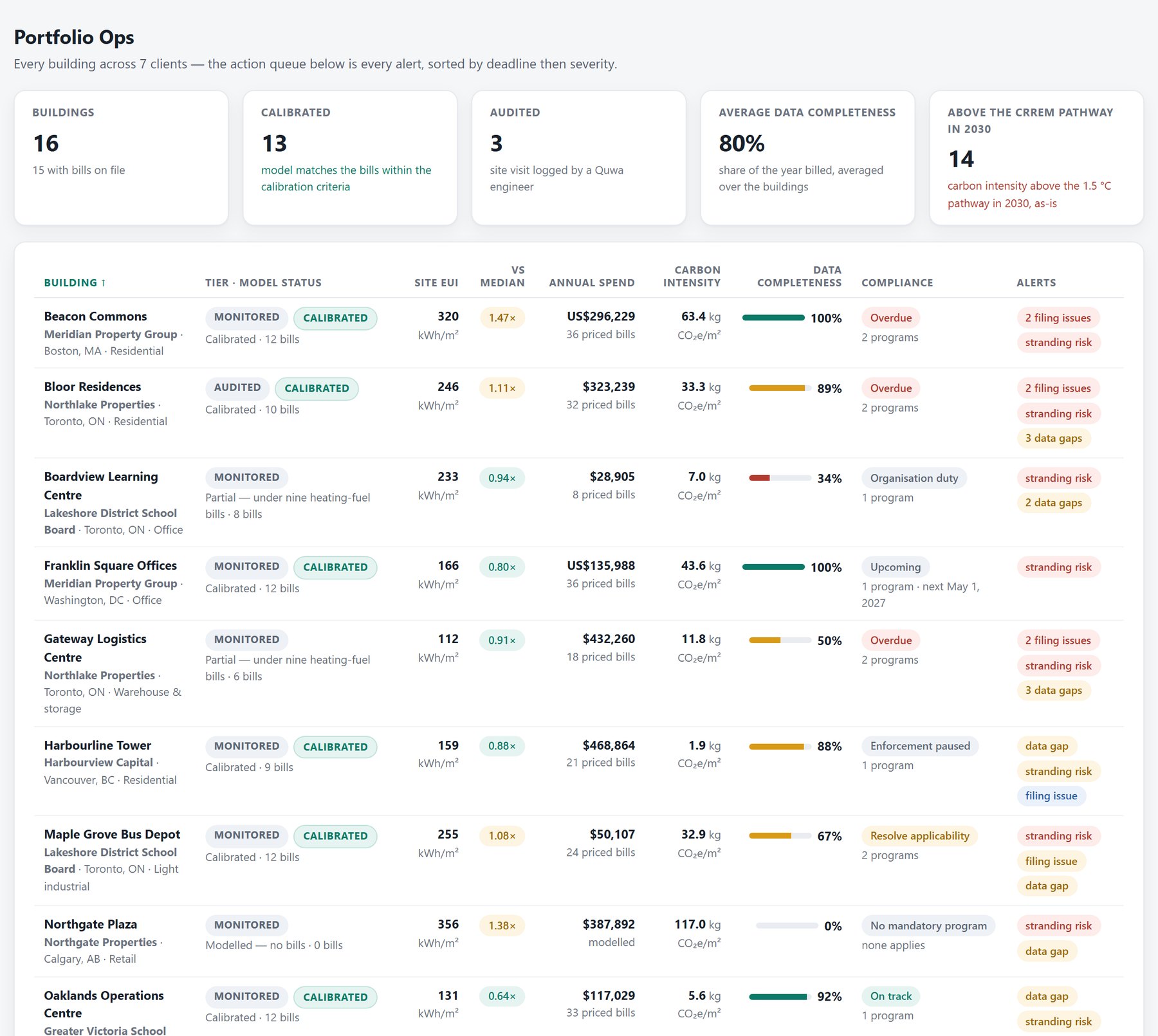Screen dimensions: 1158x1036
Task: Select the Buildings summary card
Action: [x=121, y=158]
